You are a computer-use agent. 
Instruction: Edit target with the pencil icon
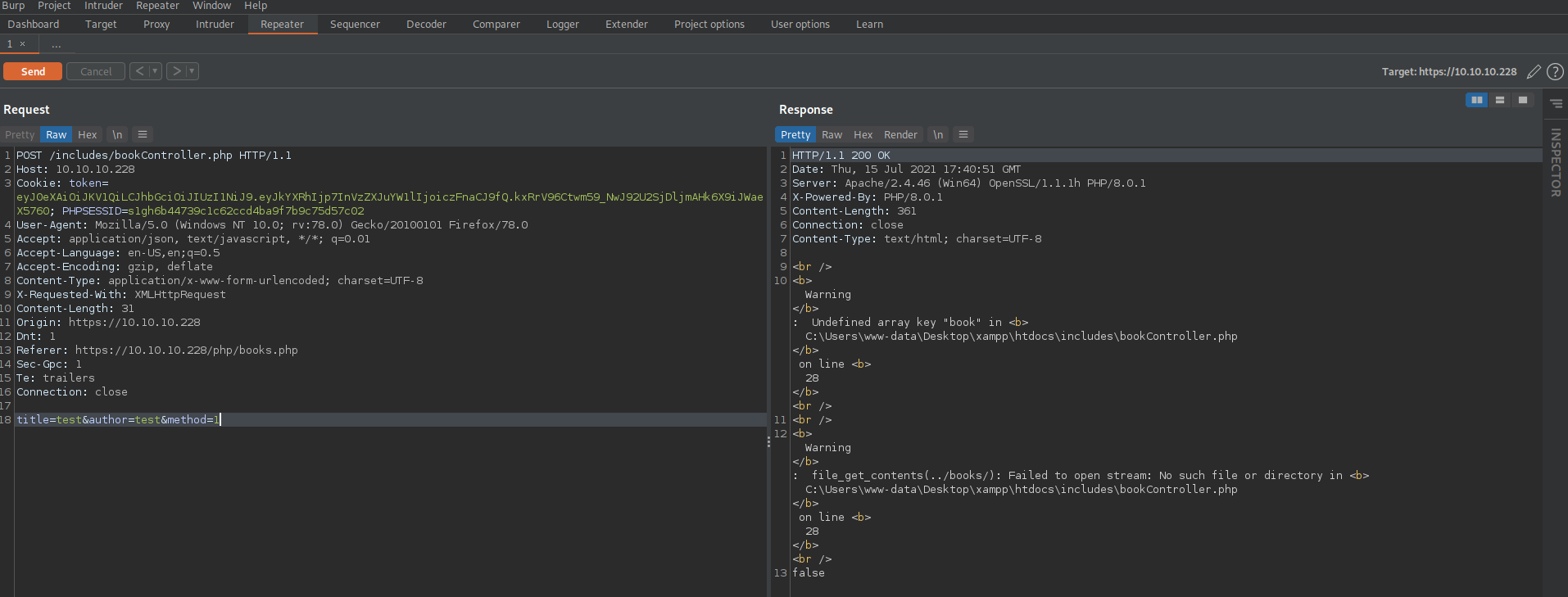1534,72
